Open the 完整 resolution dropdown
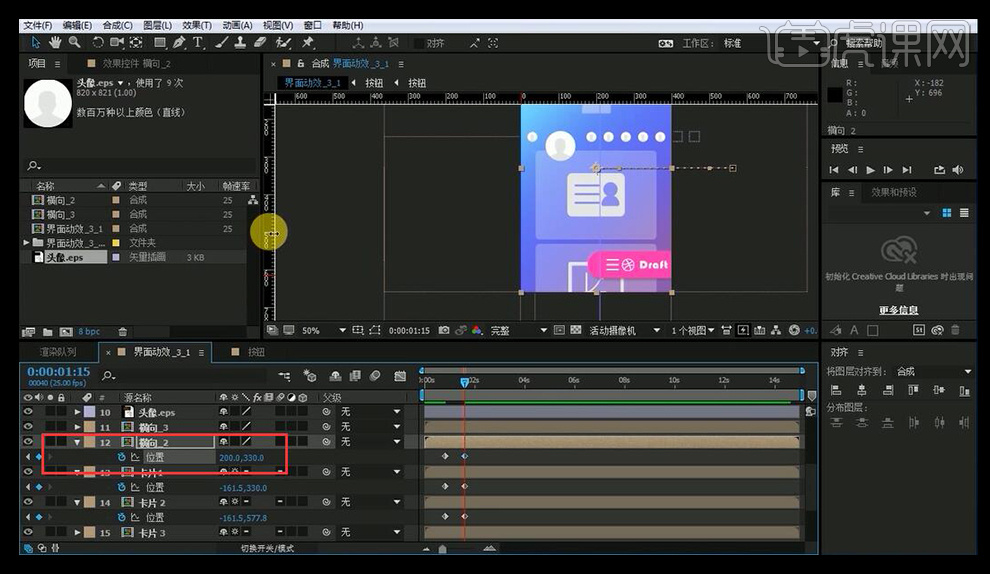This screenshot has height=574, width=990. coord(544,330)
